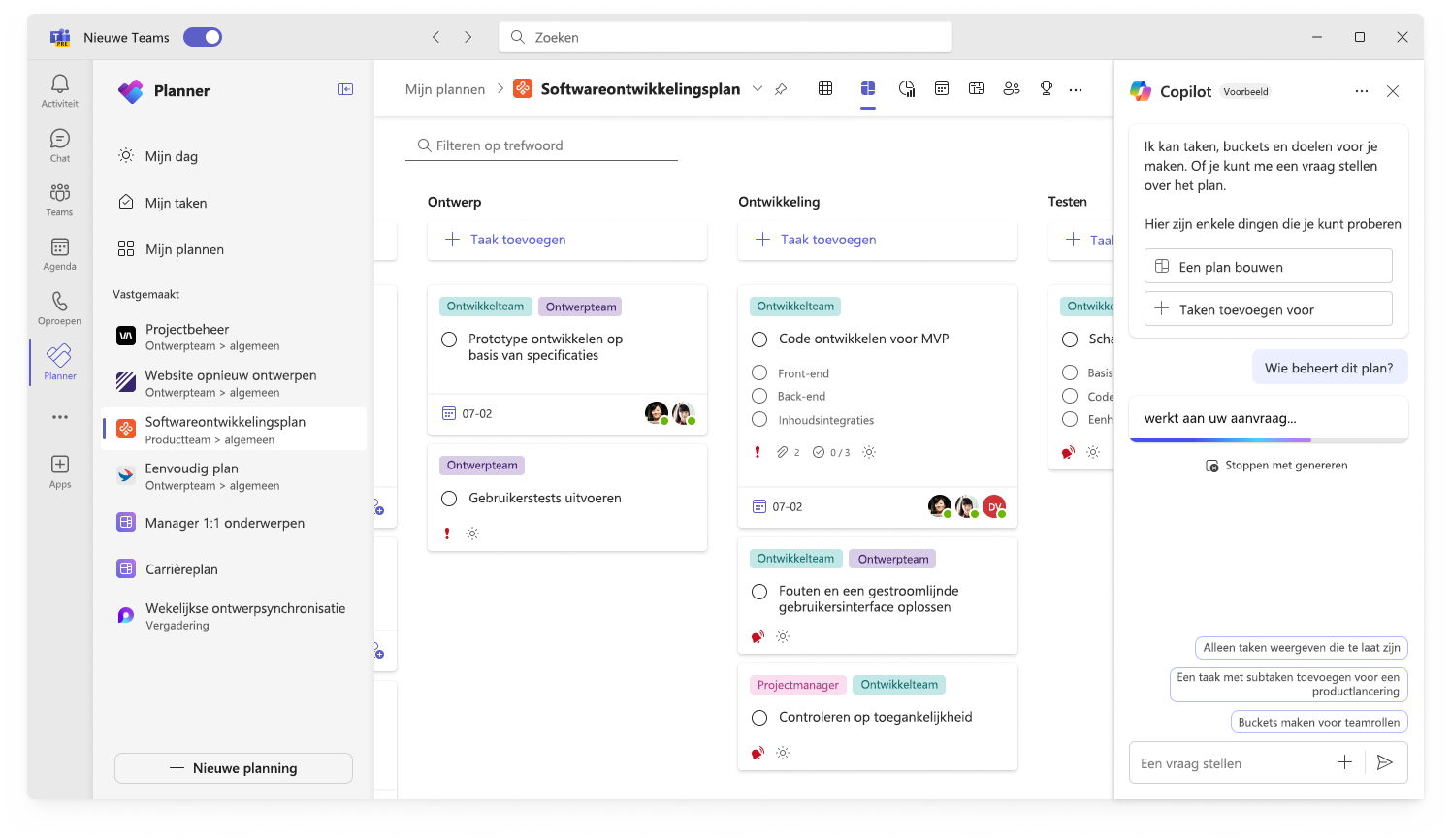Go forward with the navigation arrow
This screenshot has width=1451, height=840.
tap(468, 37)
